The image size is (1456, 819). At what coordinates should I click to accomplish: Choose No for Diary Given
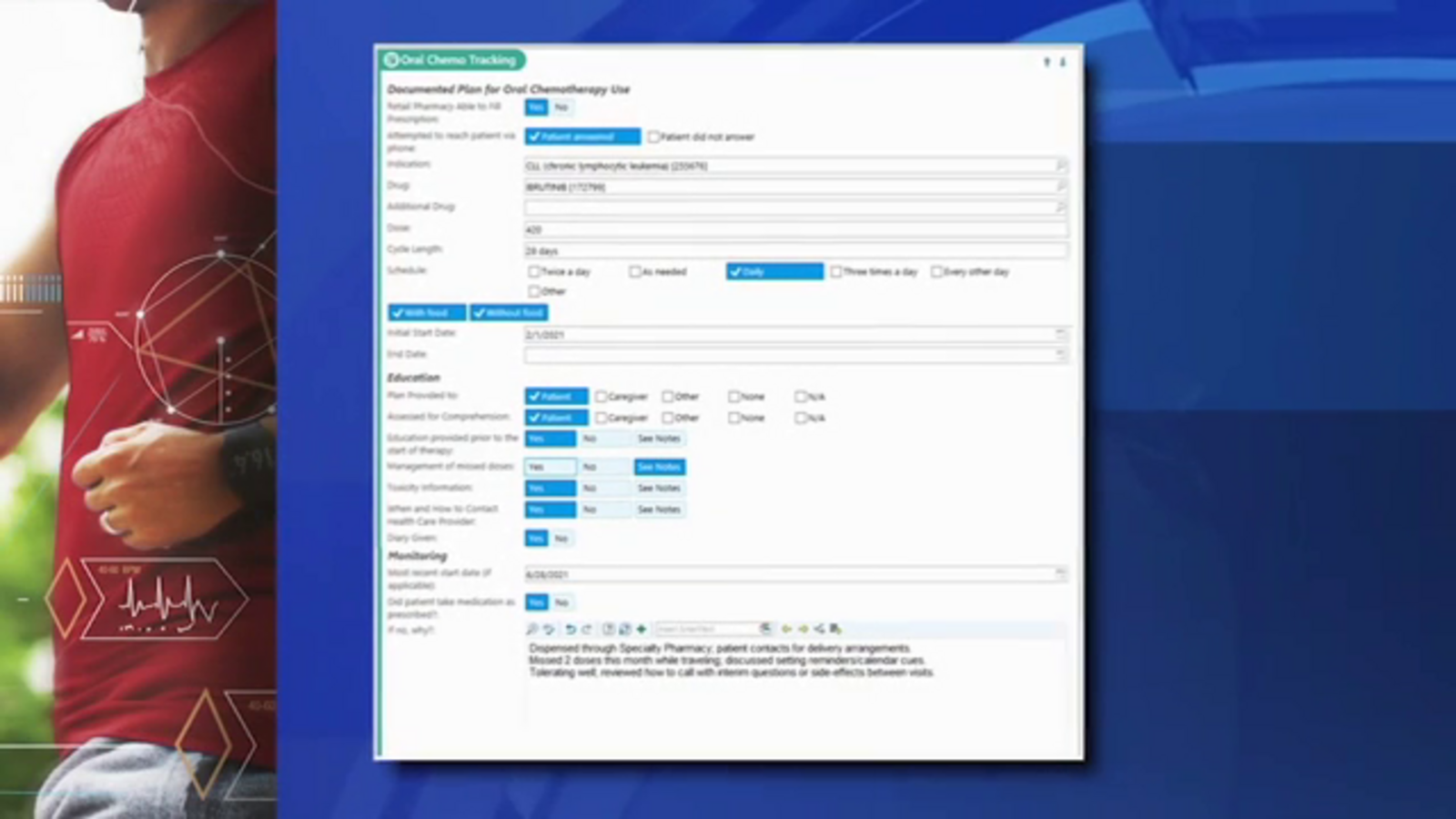561,539
